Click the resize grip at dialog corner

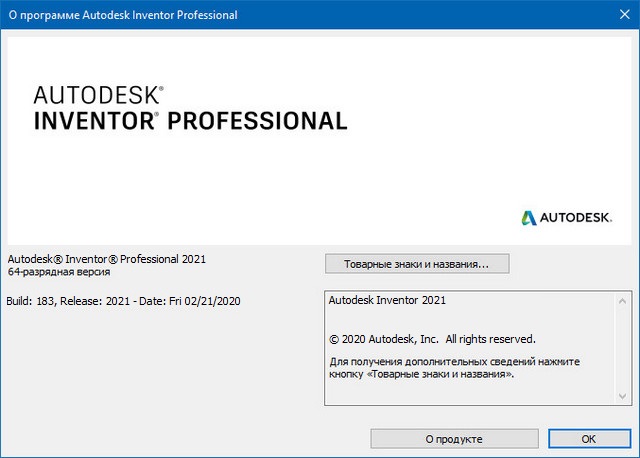[634, 452]
